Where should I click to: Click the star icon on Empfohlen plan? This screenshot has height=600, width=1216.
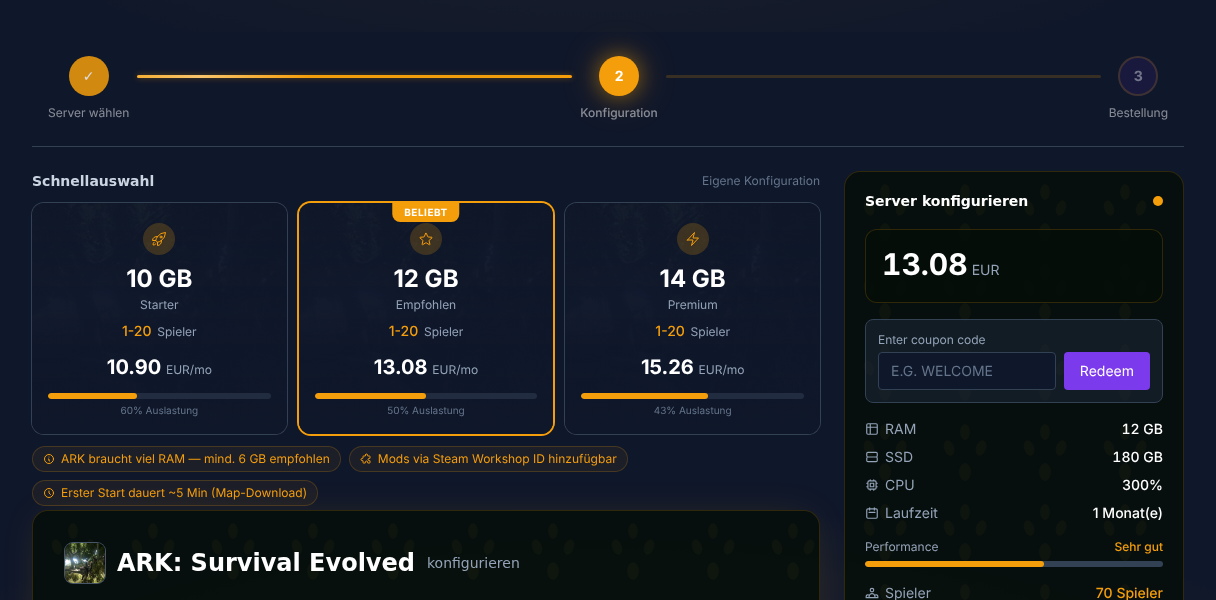coord(426,239)
